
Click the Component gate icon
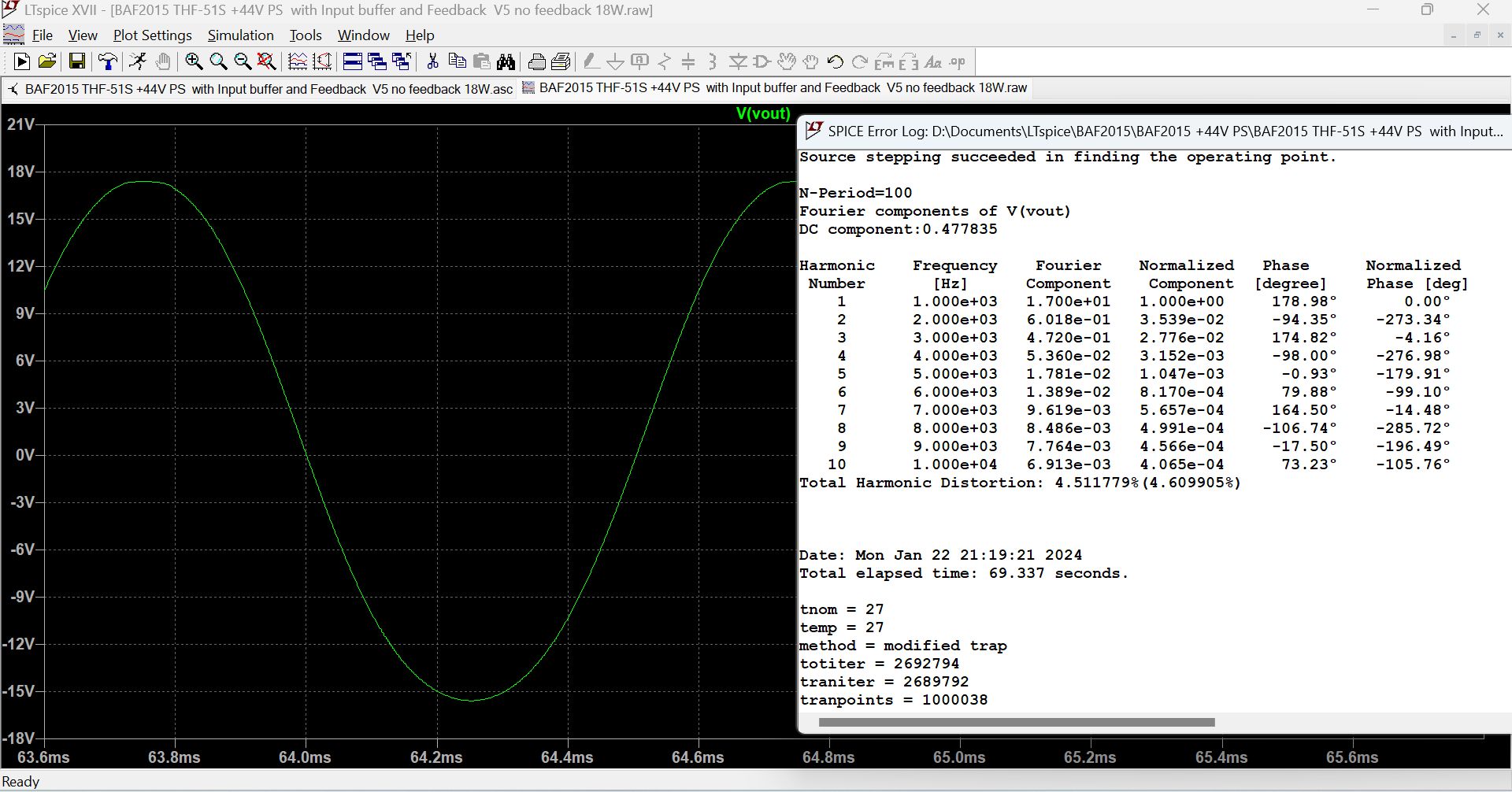click(762, 61)
